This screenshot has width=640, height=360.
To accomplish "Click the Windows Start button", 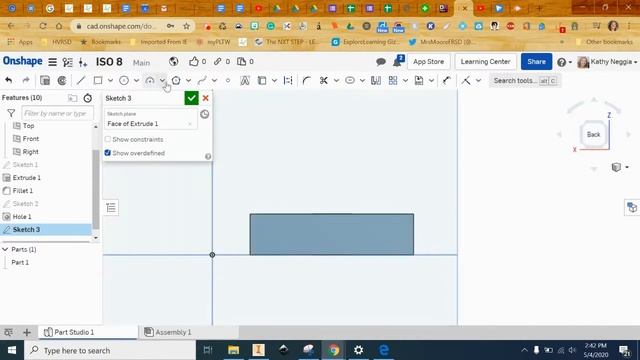I will point(12,350).
